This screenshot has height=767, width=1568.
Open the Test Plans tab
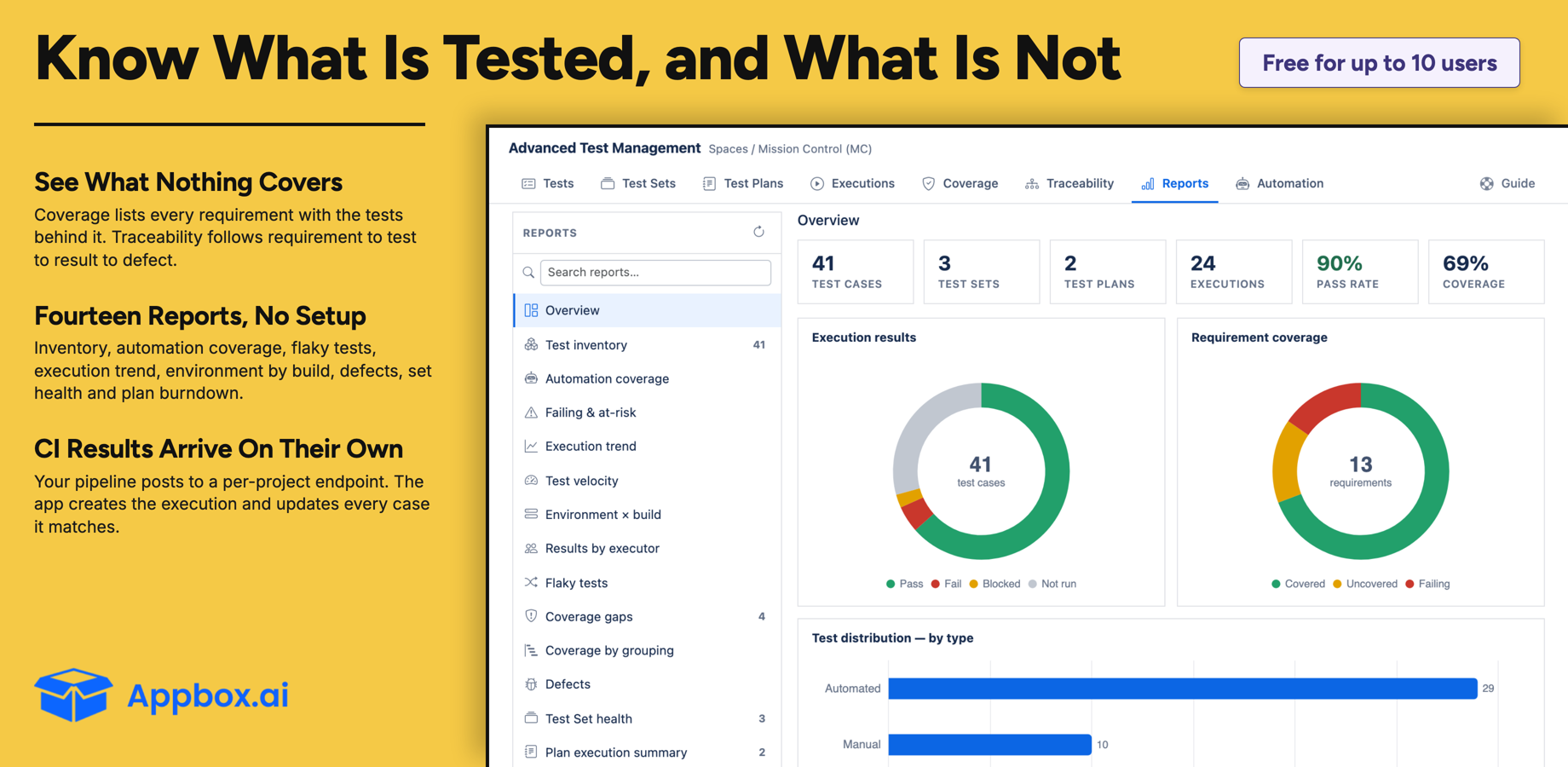tap(743, 183)
